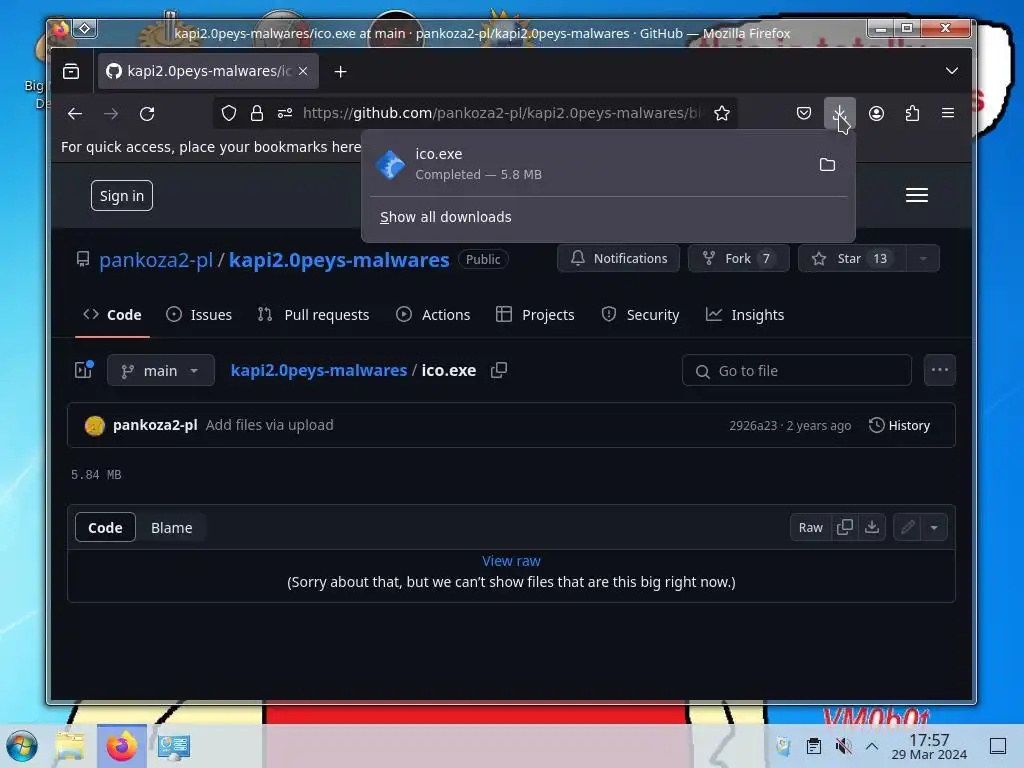Open kapi2.0peys-malwares breadcrumb link
This screenshot has height=768, width=1024.
point(319,370)
